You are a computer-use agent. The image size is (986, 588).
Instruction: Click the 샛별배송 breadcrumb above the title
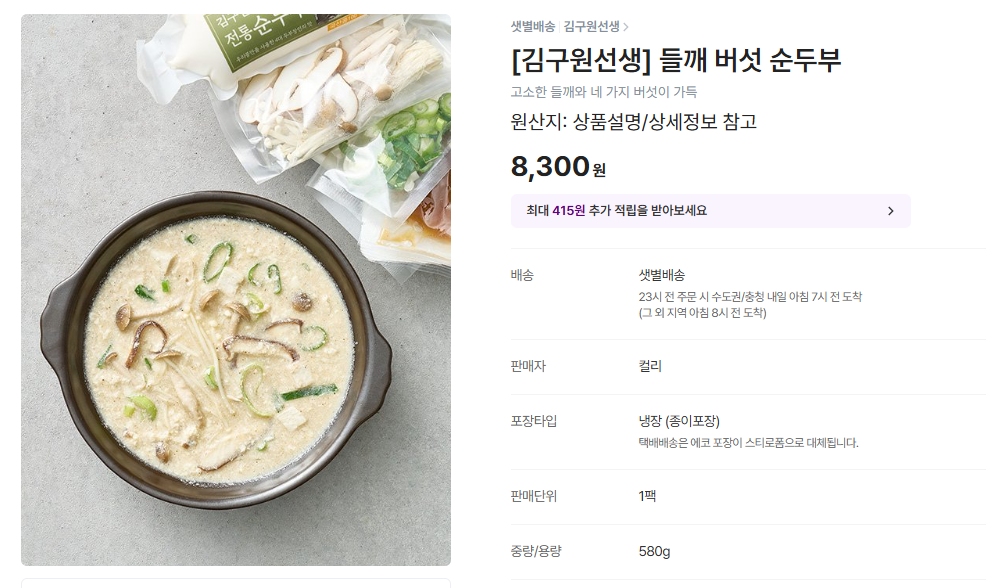click(x=532, y=27)
